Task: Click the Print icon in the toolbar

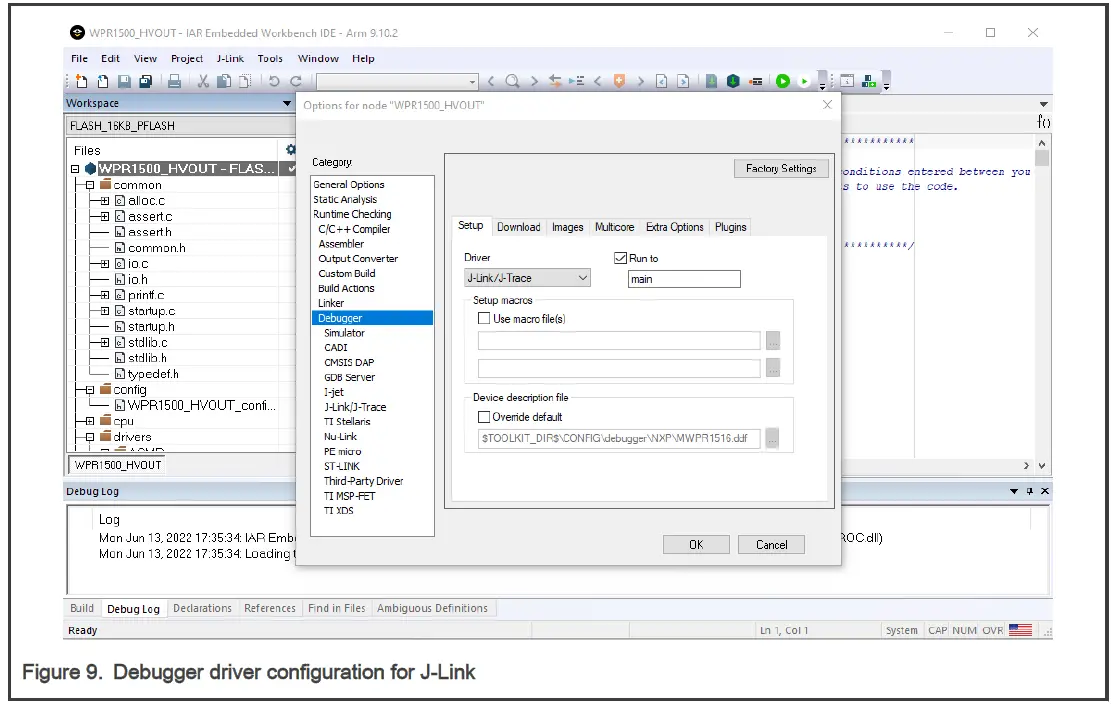Action: click(x=174, y=81)
